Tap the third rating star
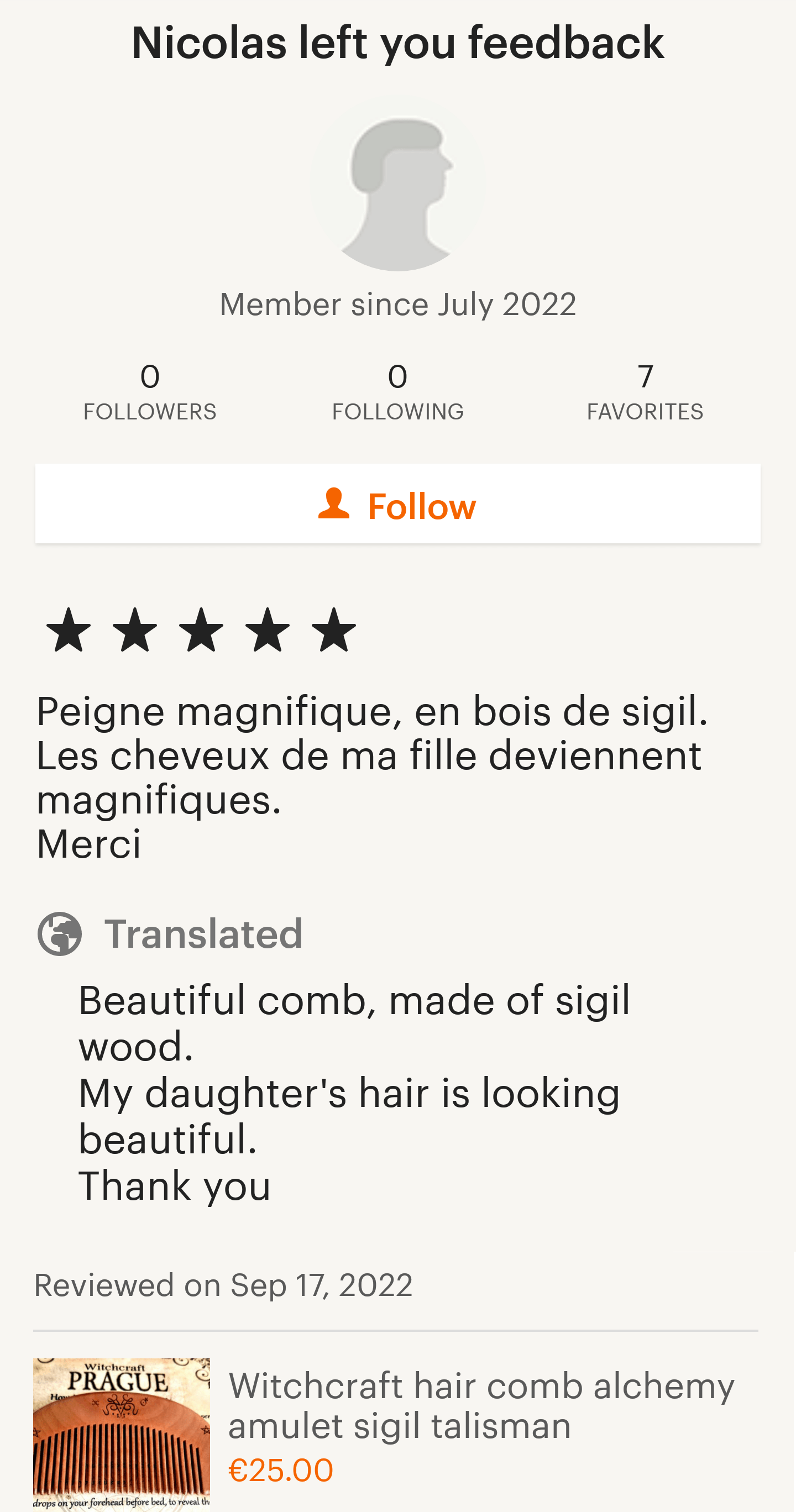The height and width of the screenshot is (1512, 796). click(201, 630)
